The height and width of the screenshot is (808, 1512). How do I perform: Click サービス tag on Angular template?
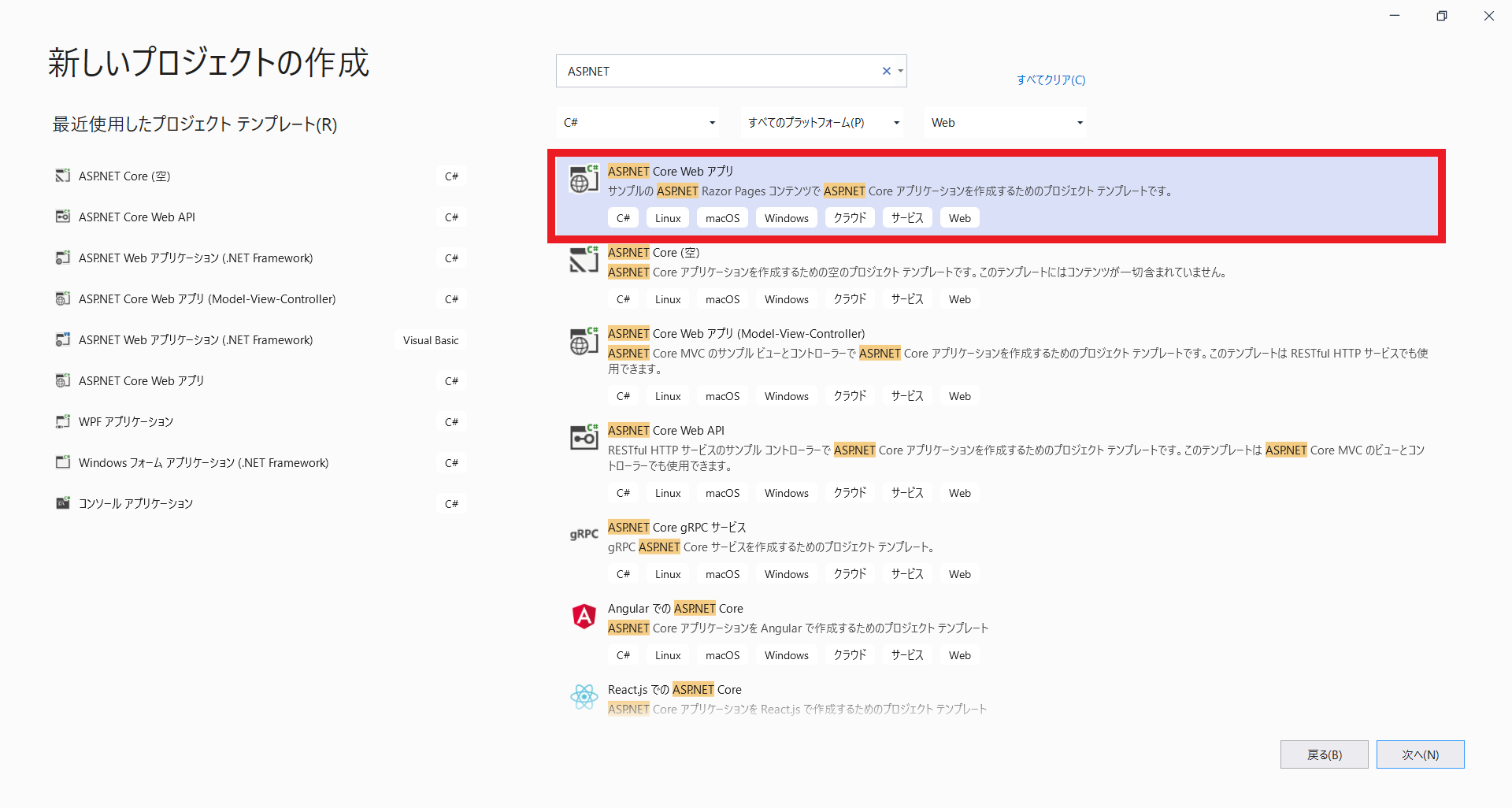907,655
